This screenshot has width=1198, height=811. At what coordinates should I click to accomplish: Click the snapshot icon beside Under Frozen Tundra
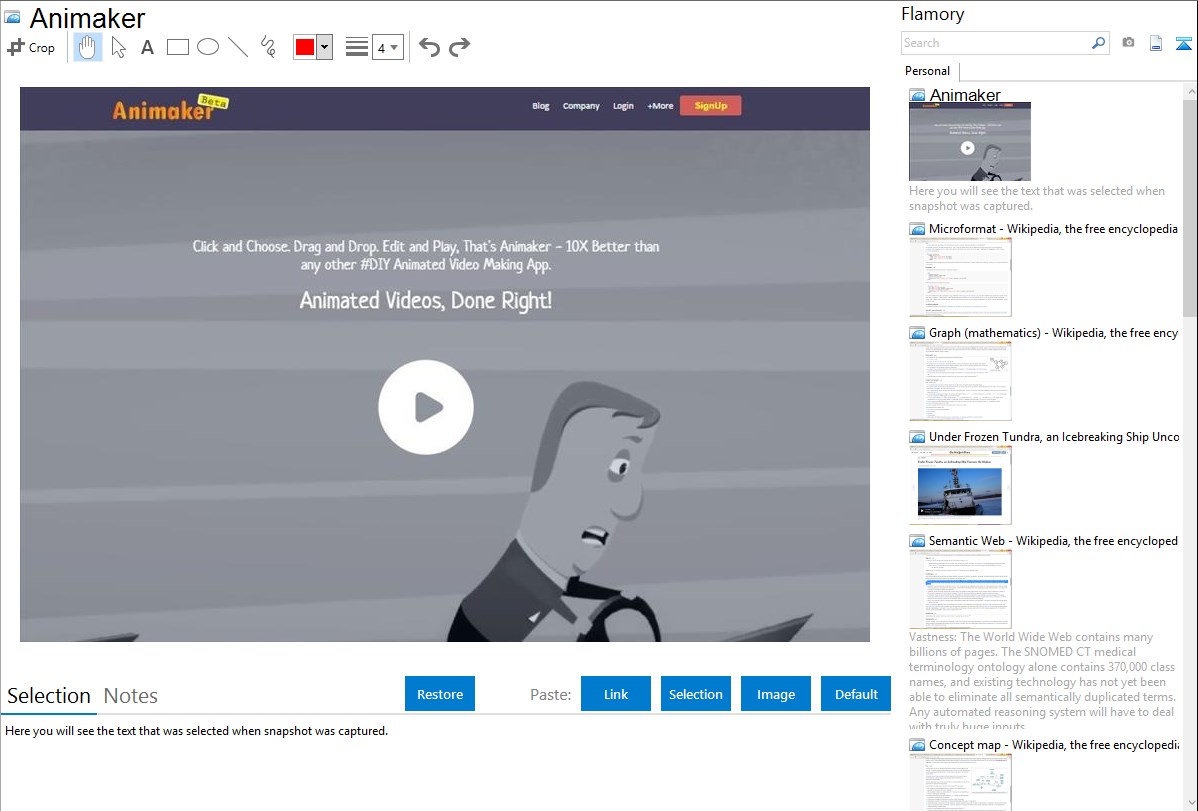coord(917,437)
